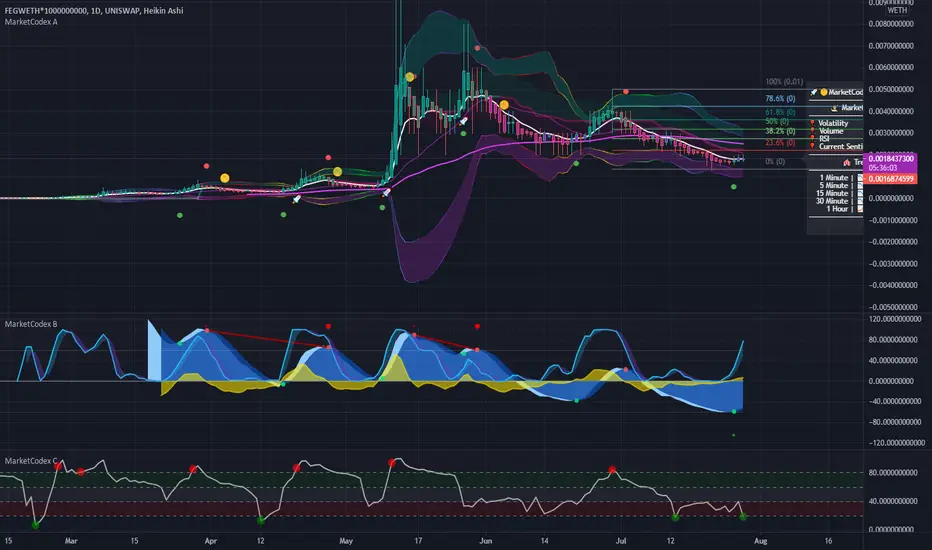Click the Aug label on the time axis
This screenshot has width=932, height=550.
[x=761, y=541]
